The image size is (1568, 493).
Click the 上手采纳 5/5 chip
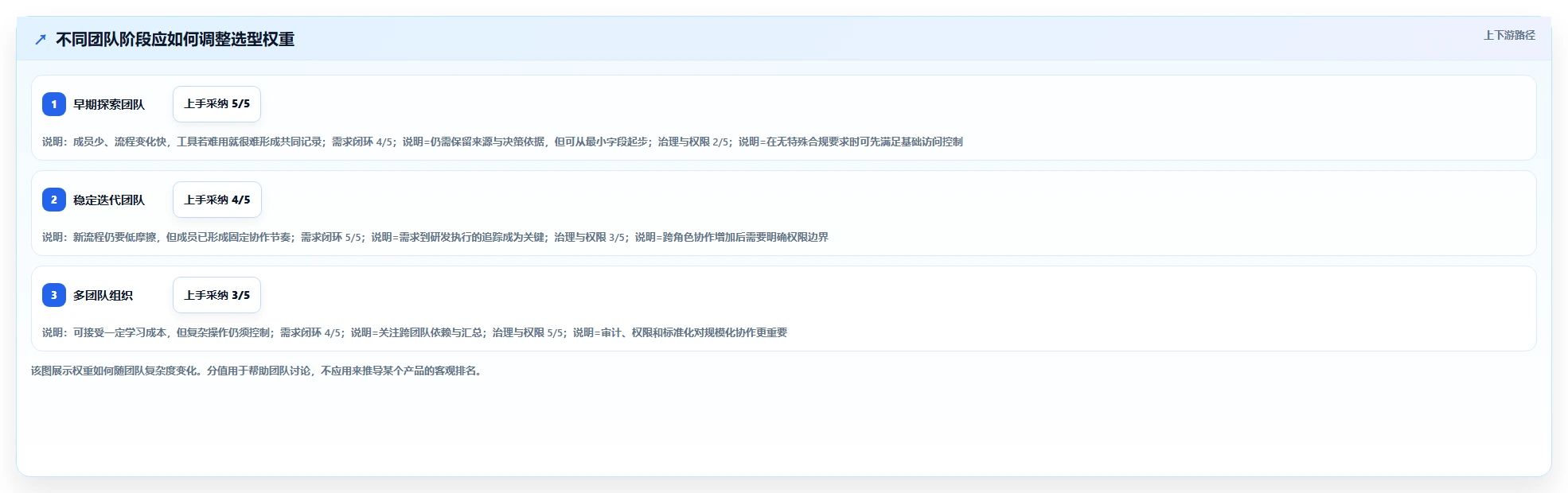[216, 104]
